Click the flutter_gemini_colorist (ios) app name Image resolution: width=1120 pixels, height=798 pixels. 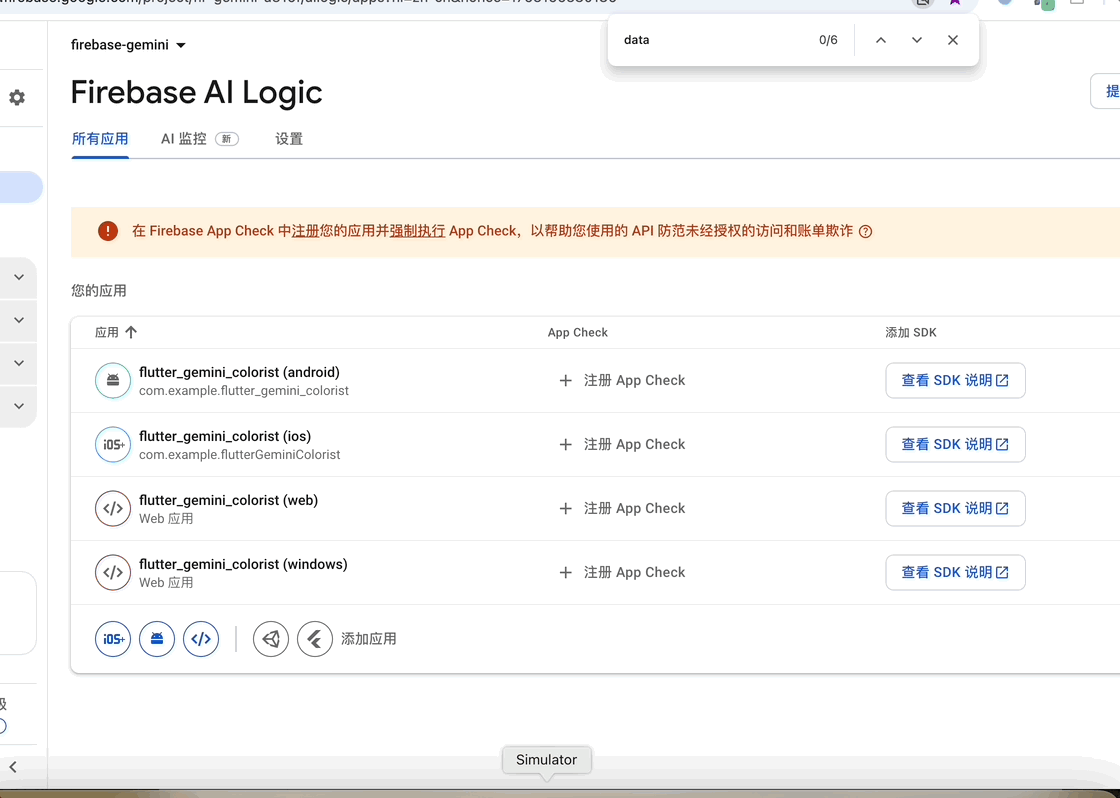225,436
